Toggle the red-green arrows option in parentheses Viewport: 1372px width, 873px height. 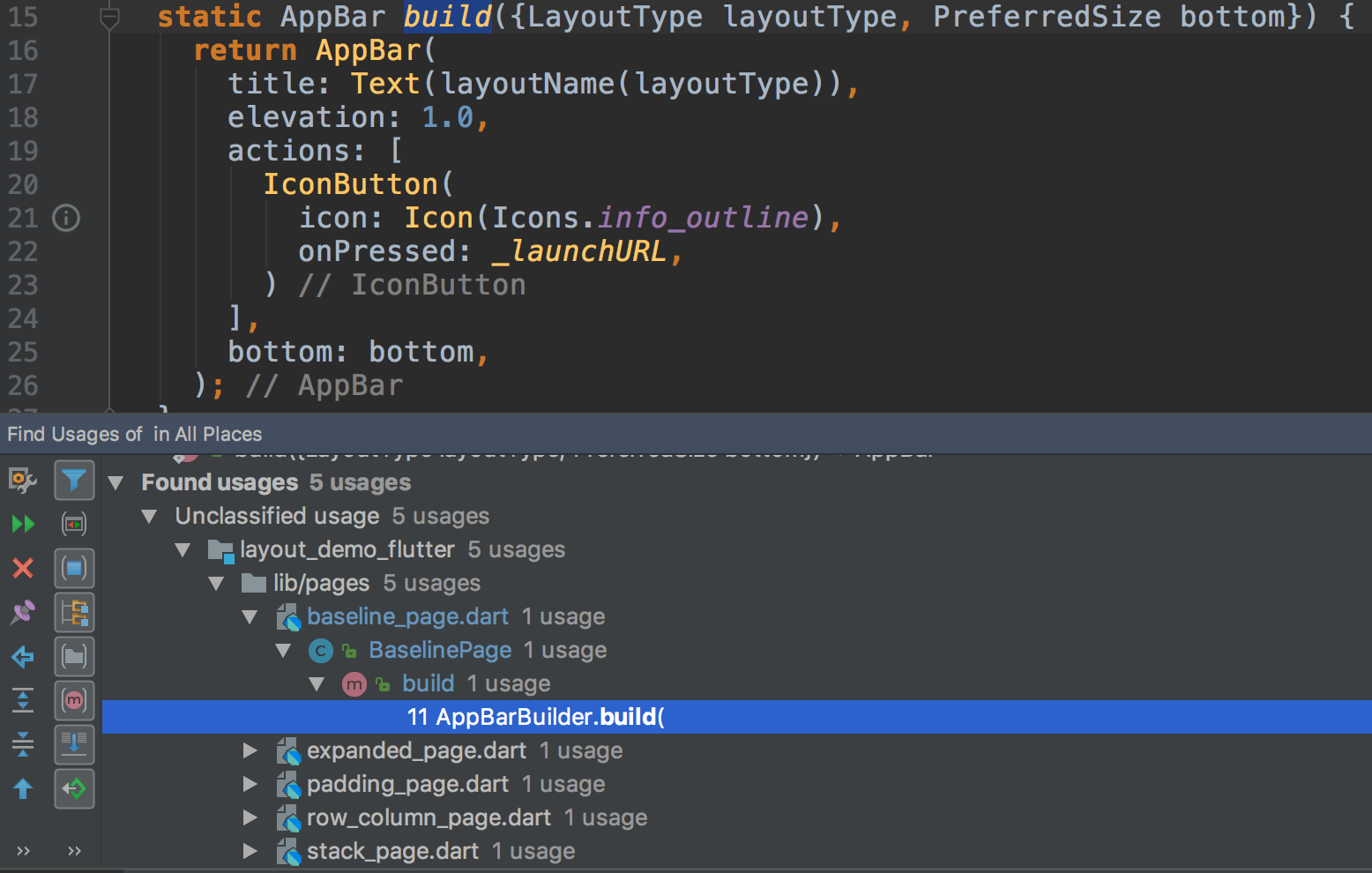click(x=74, y=525)
